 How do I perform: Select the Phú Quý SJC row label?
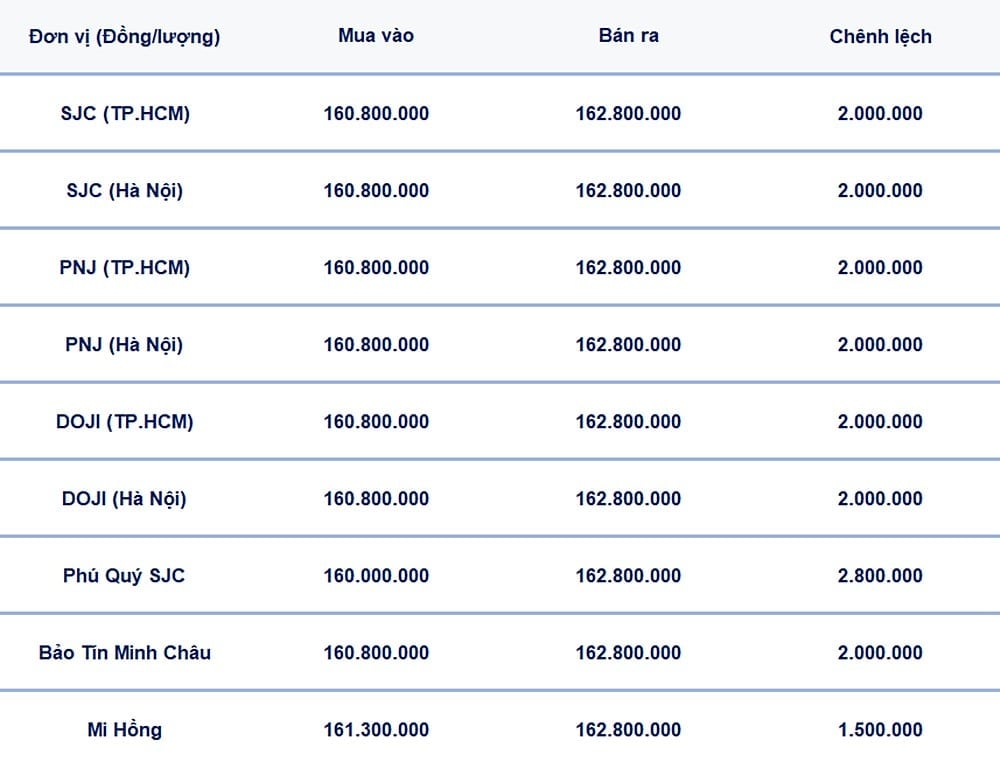coord(124,576)
